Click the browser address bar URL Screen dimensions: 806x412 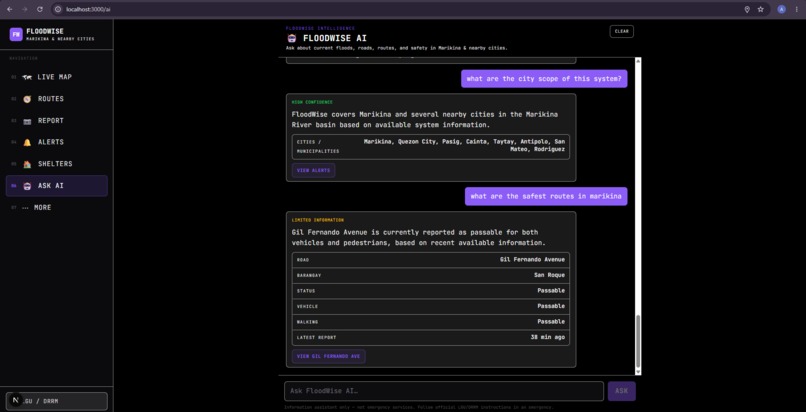coord(88,9)
